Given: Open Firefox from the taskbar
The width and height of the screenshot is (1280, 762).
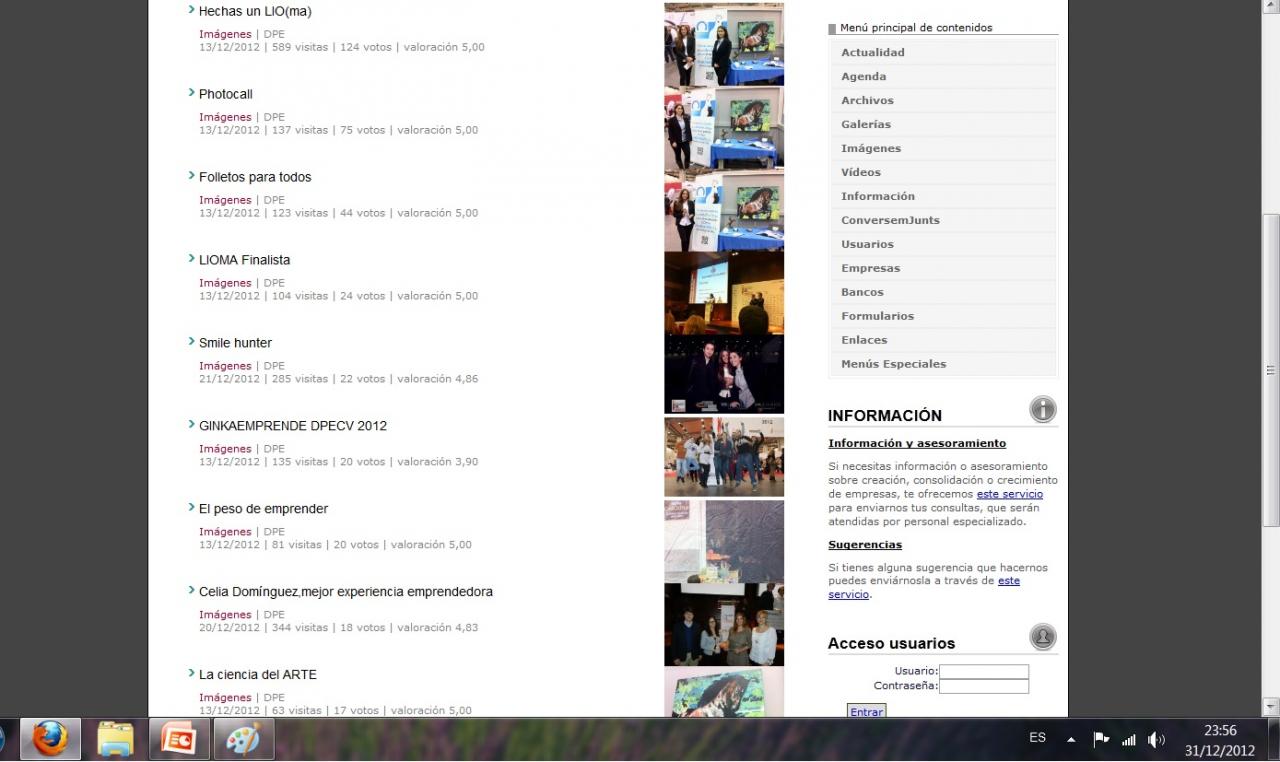Looking at the screenshot, I should (50, 739).
